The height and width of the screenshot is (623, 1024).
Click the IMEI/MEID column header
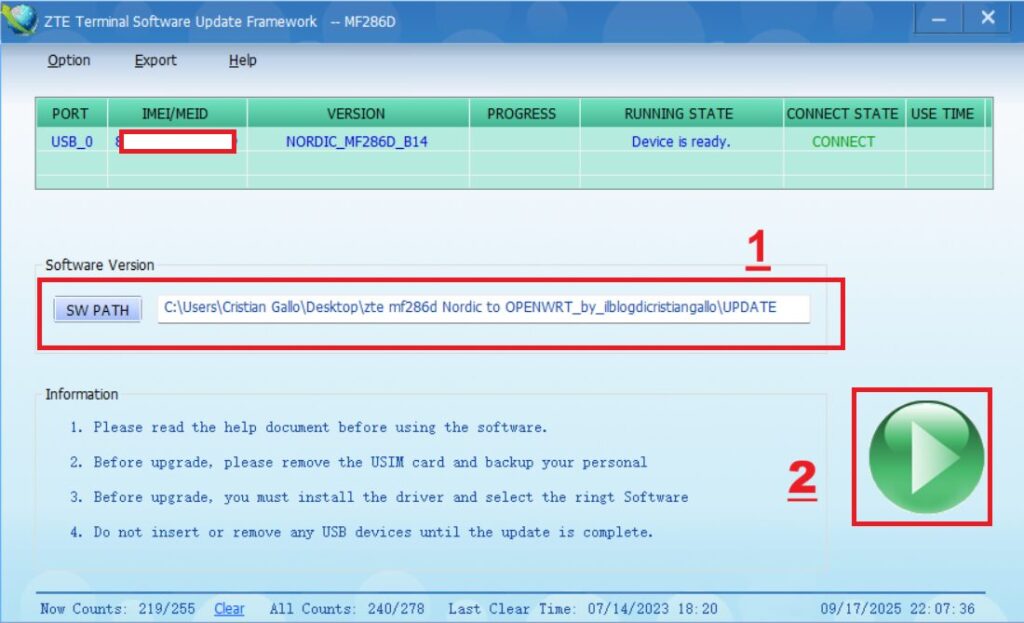[178, 114]
